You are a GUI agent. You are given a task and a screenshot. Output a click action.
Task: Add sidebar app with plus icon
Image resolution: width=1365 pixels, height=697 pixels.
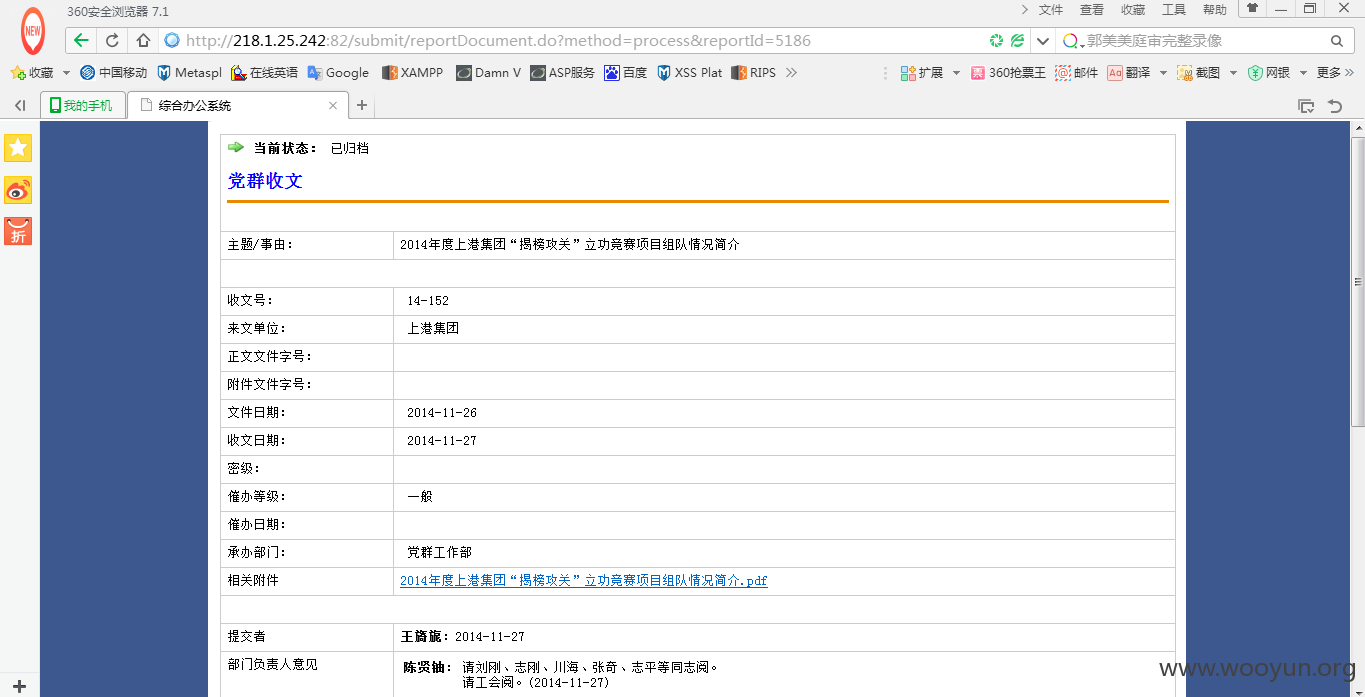(x=19, y=686)
